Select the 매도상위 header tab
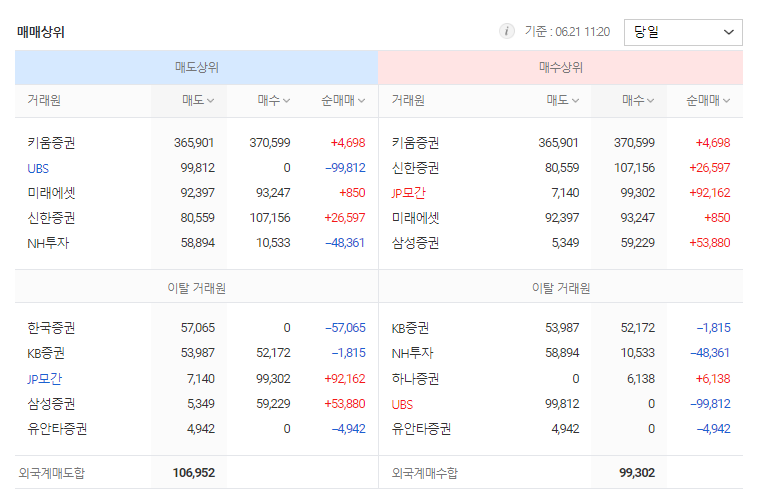Image resolution: width=757 pixels, height=501 pixels. (x=196, y=68)
